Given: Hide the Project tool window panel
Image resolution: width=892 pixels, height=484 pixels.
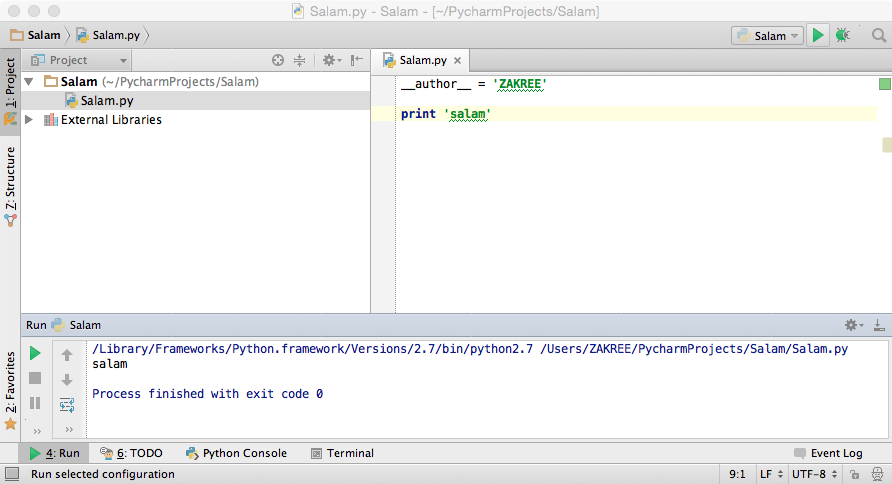Looking at the screenshot, I should (x=356, y=61).
